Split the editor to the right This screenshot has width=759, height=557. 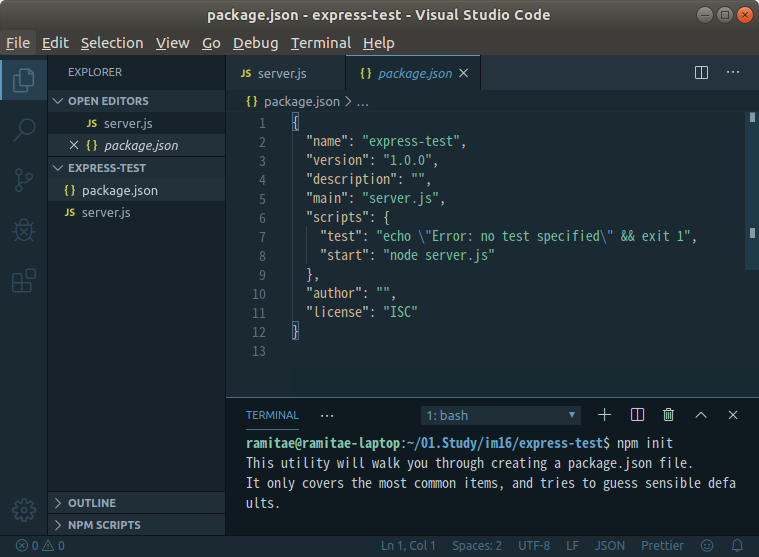point(701,73)
